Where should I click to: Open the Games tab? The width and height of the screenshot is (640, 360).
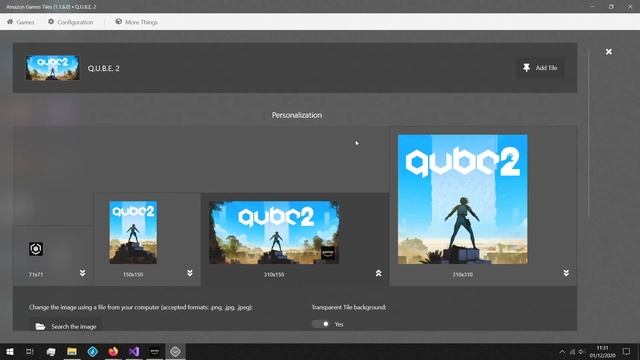[x=20, y=22]
